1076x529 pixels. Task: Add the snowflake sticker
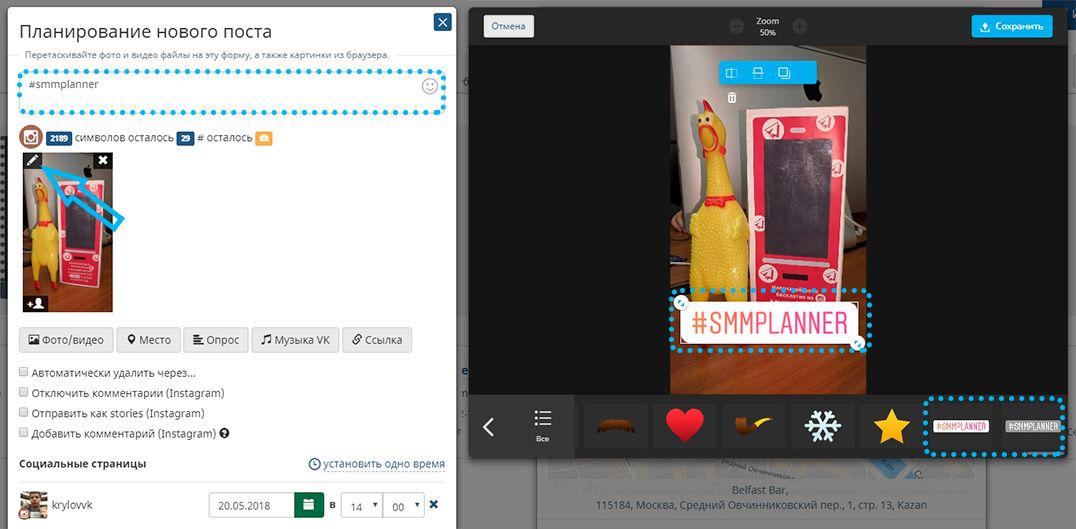click(x=823, y=426)
